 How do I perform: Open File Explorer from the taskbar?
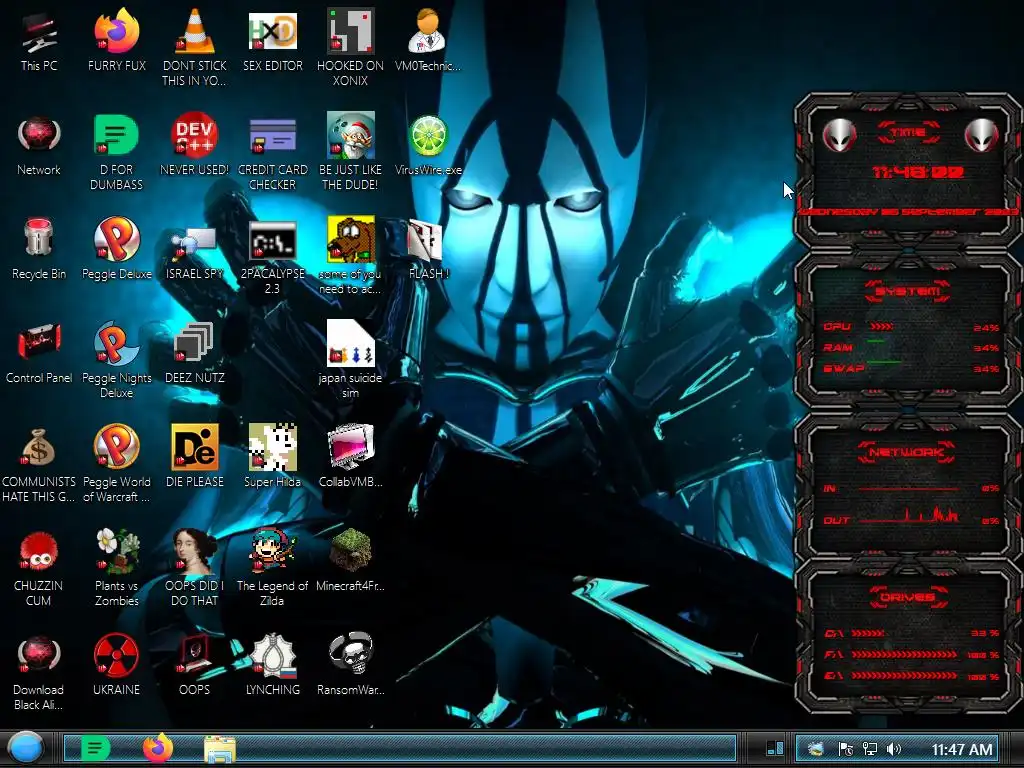tap(220, 749)
